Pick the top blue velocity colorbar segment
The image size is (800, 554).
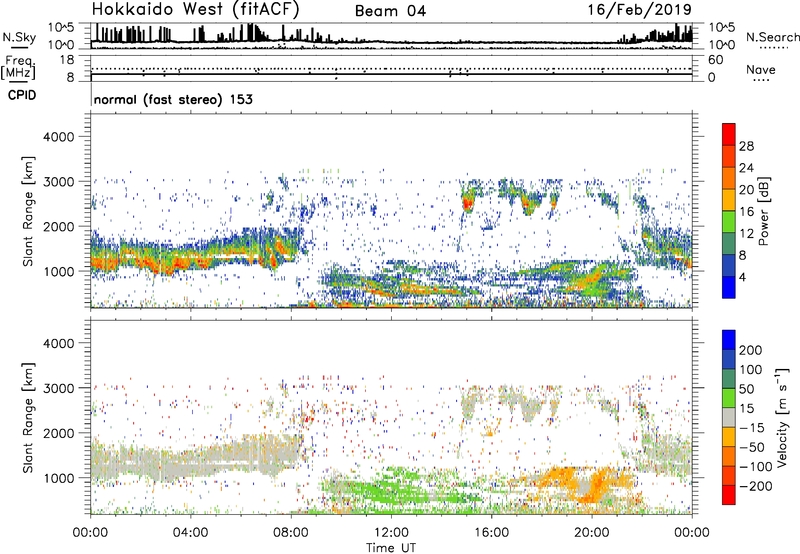click(729, 340)
